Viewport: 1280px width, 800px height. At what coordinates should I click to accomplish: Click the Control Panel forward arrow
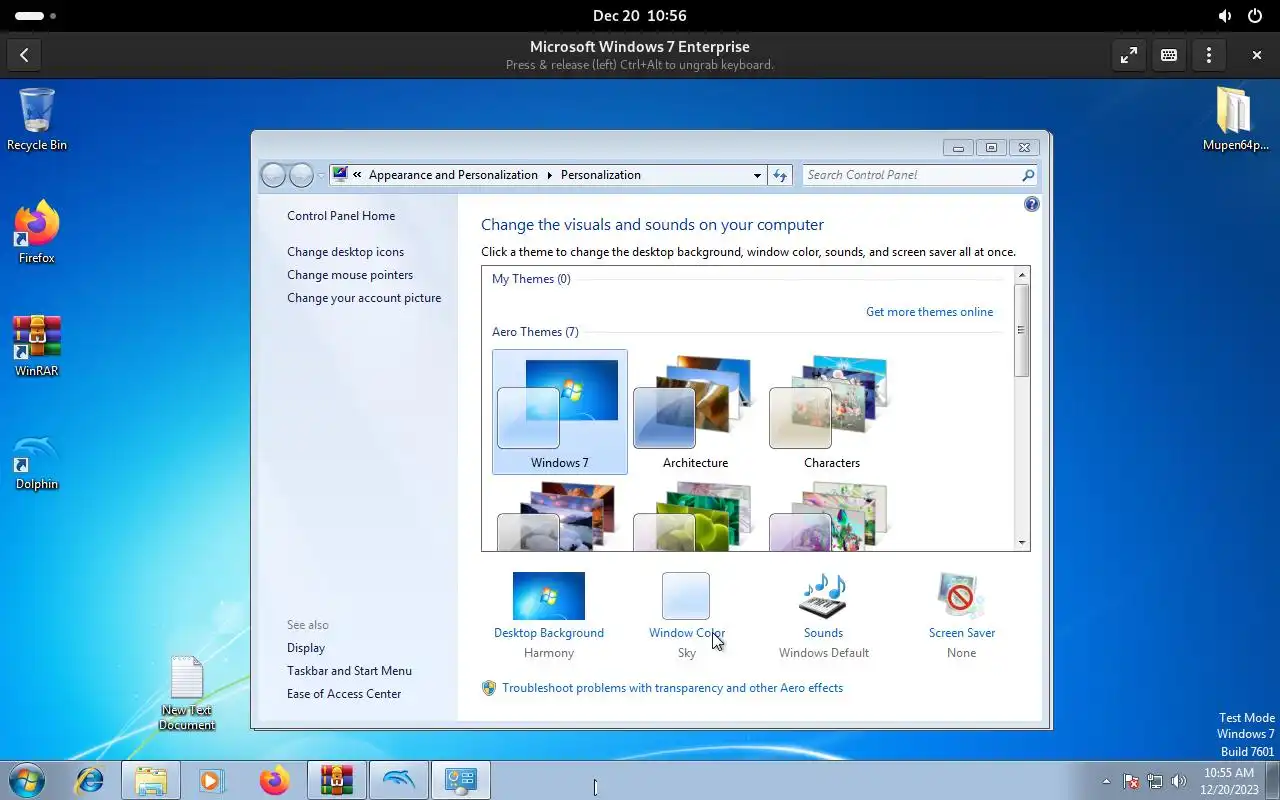301,175
